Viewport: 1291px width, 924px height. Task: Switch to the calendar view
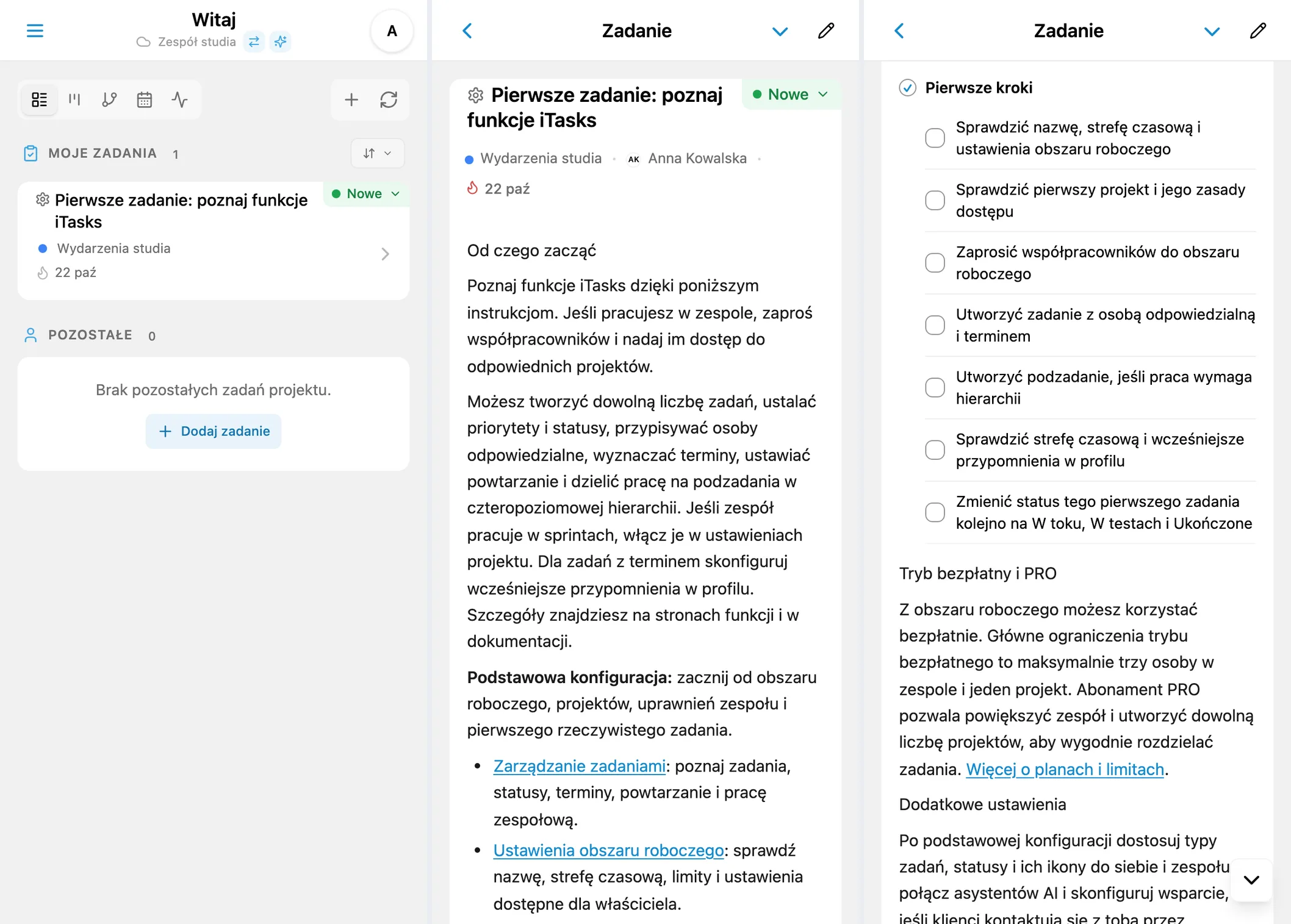[144, 99]
